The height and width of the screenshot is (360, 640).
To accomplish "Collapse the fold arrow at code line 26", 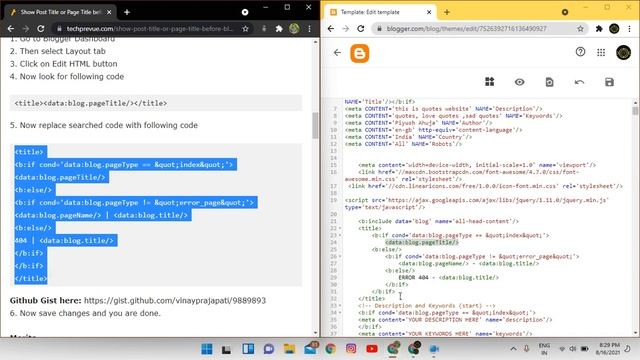I will [340, 256].
